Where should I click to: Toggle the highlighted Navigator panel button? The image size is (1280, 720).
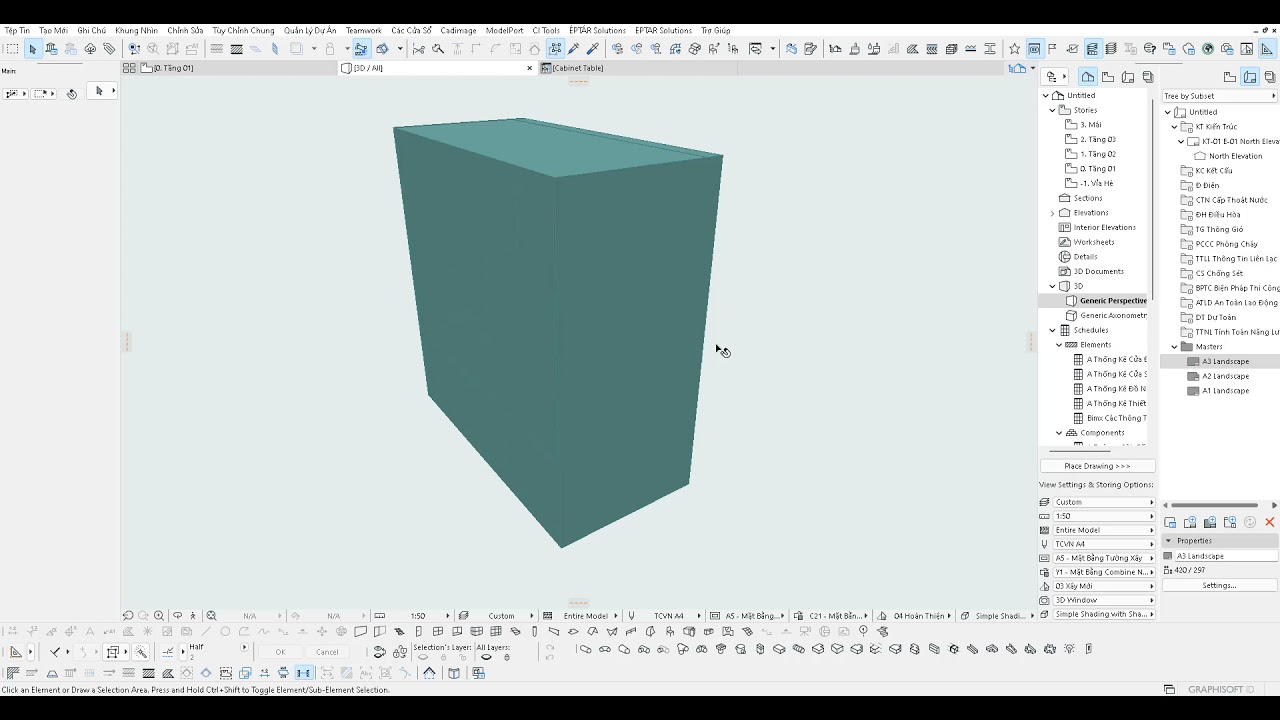click(x=1093, y=49)
